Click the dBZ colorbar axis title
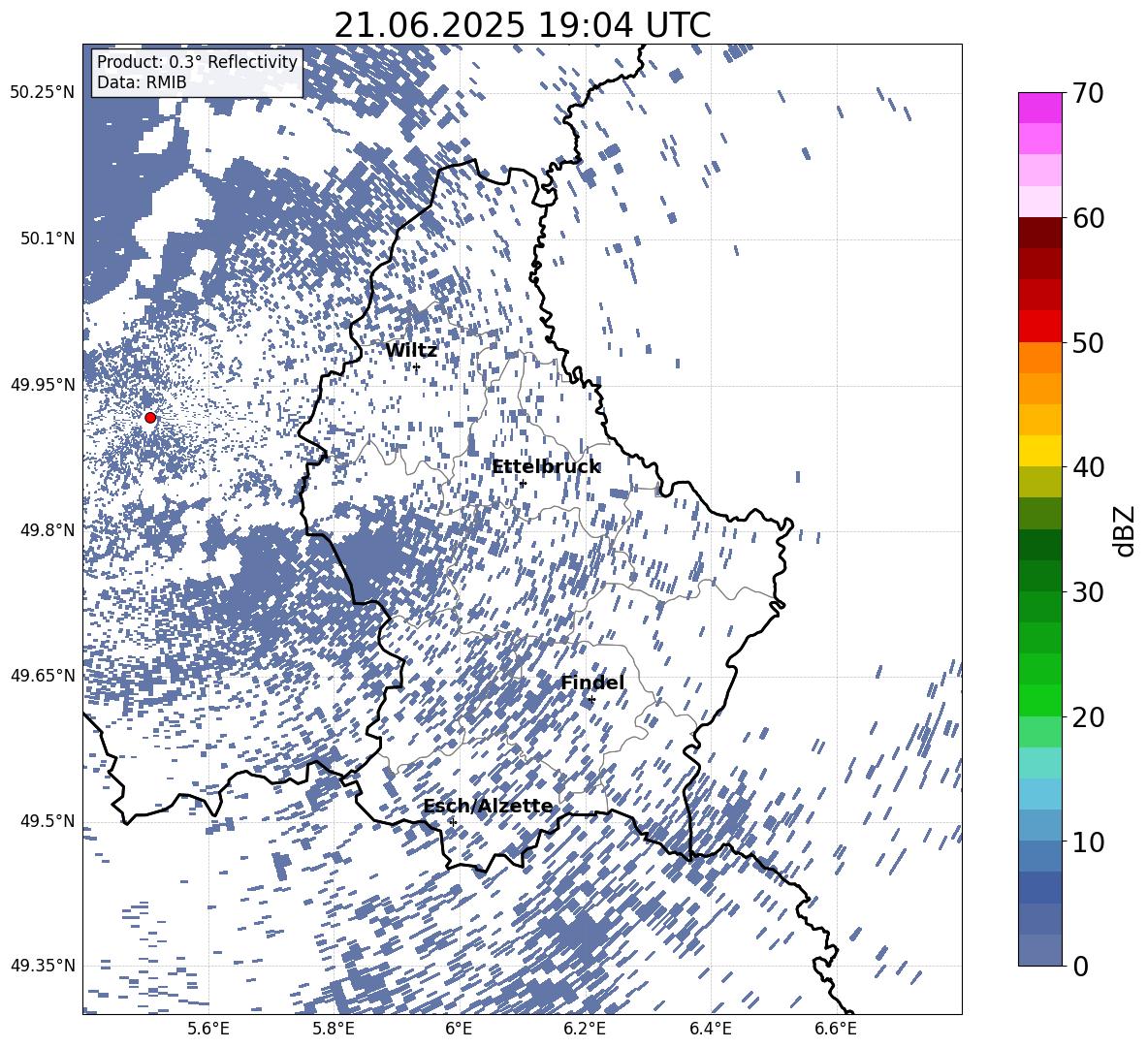Screen dimensions: 1148x1048 click(x=1124, y=530)
